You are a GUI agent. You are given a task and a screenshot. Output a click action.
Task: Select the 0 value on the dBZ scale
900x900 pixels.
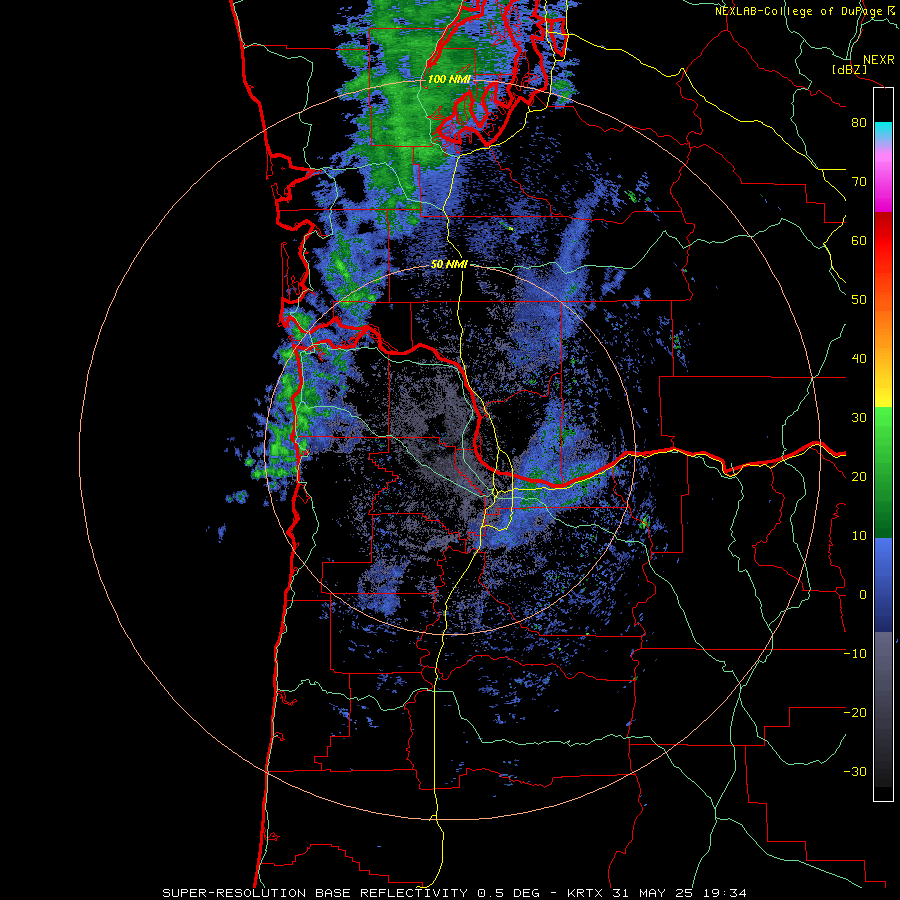(863, 595)
